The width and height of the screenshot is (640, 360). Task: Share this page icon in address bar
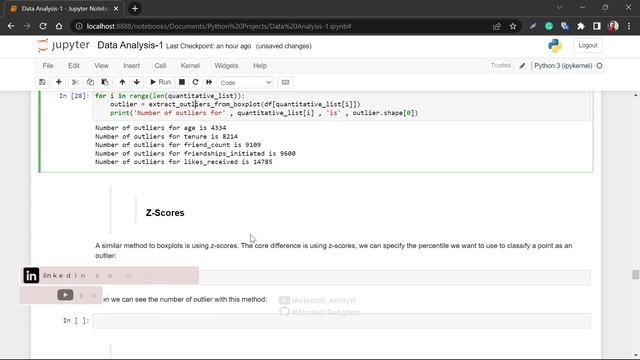click(497, 26)
